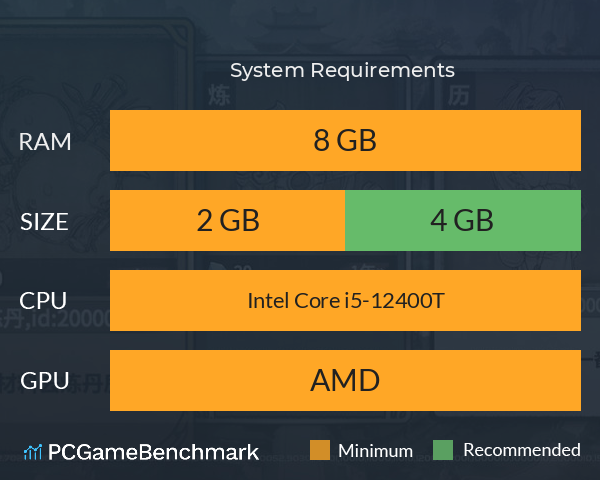Click the 4 GB recommended size bar
The height and width of the screenshot is (480, 600).
pyautogui.click(x=463, y=220)
